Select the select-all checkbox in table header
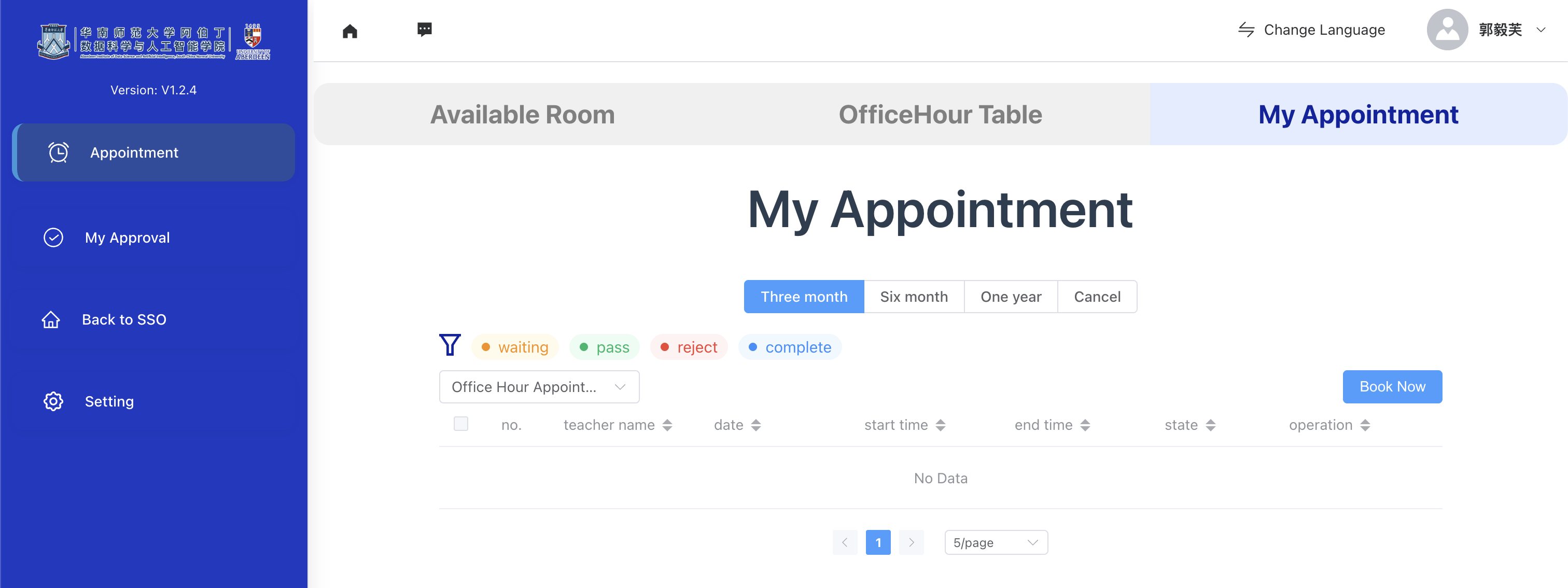 tap(461, 424)
